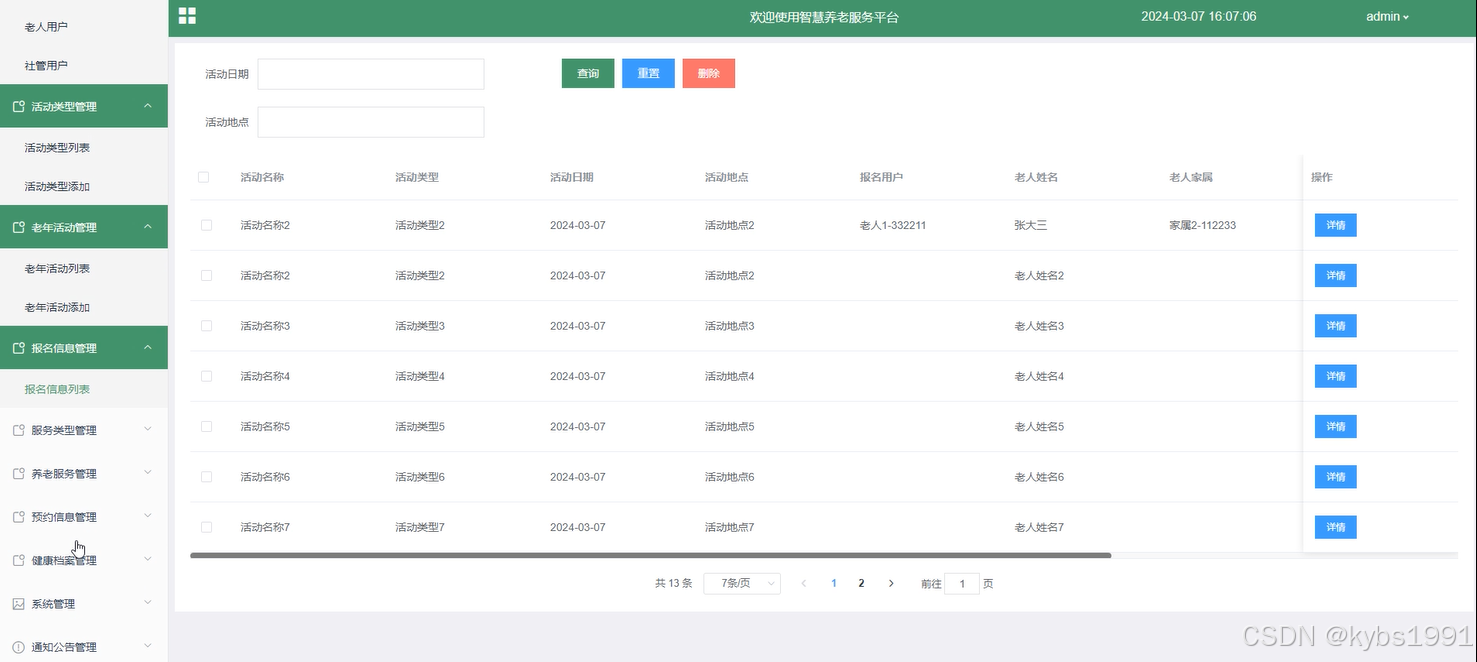Open the 7条/页 page size dropdown
This screenshot has width=1477, height=662.
[742, 583]
